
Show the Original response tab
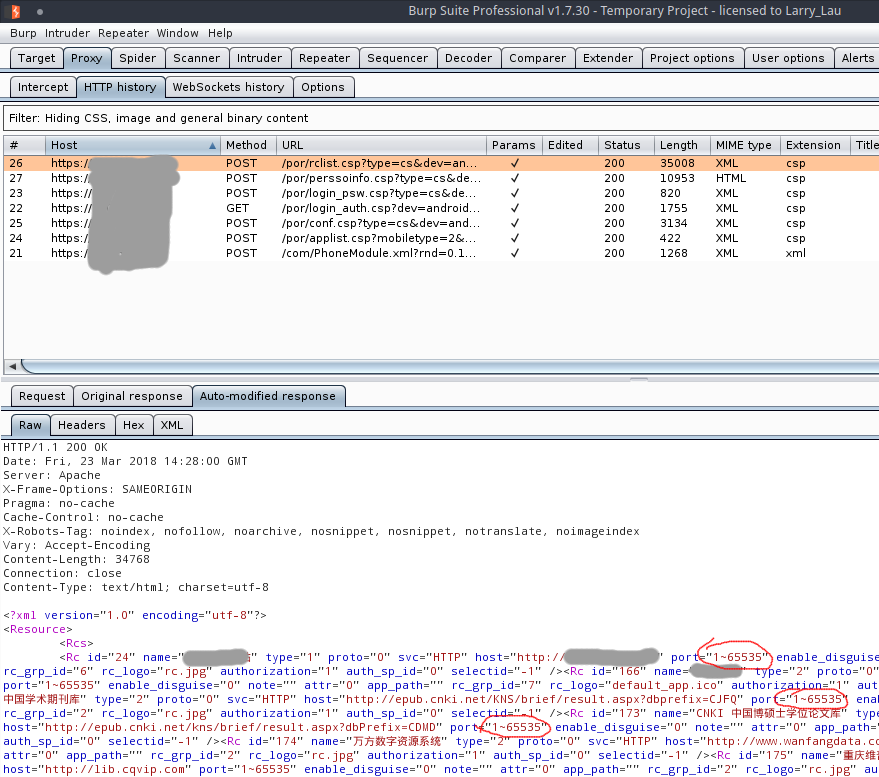coord(132,396)
